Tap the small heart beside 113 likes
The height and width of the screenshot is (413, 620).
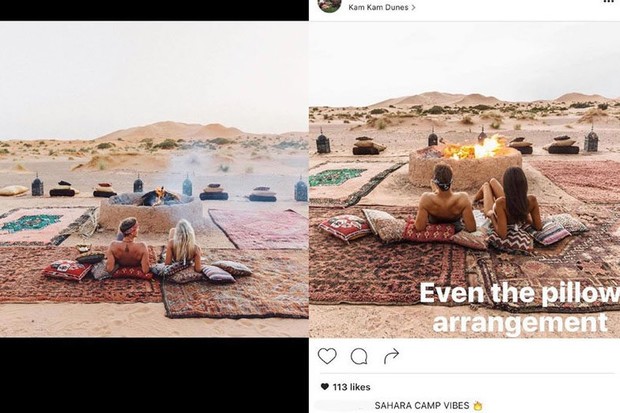point(325,386)
